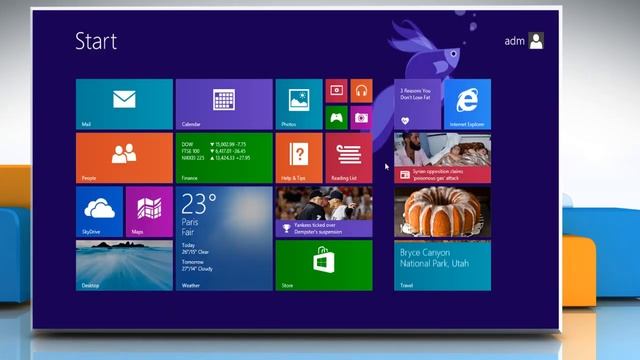Open the Weather tile showing Paris
The width and height of the screenshot is (640, 360).
224,238
